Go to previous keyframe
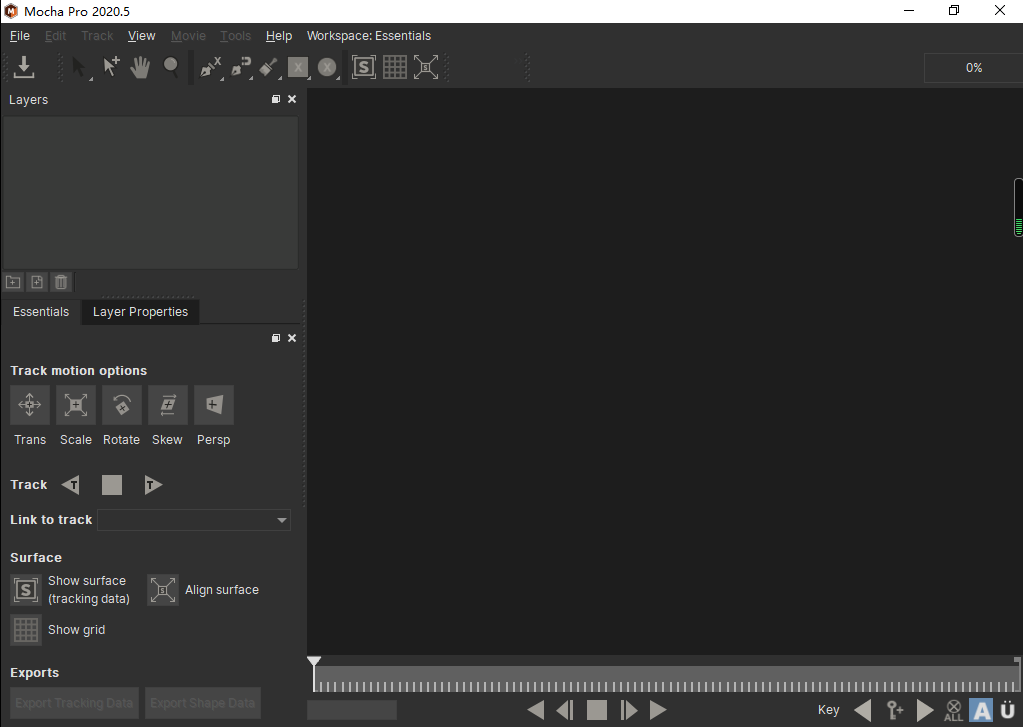 [863, 710]
